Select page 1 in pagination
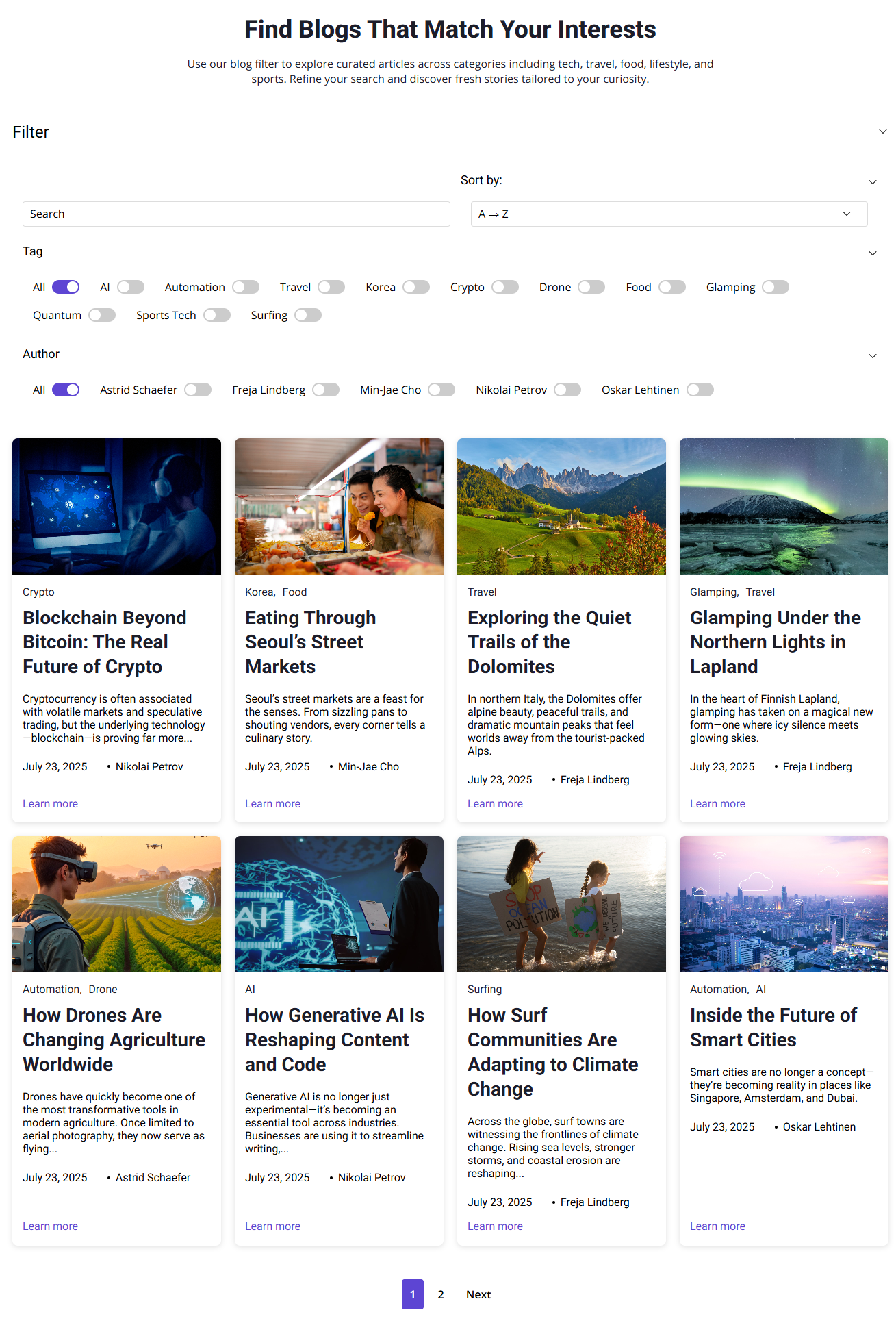 [x=412, y=1294]
